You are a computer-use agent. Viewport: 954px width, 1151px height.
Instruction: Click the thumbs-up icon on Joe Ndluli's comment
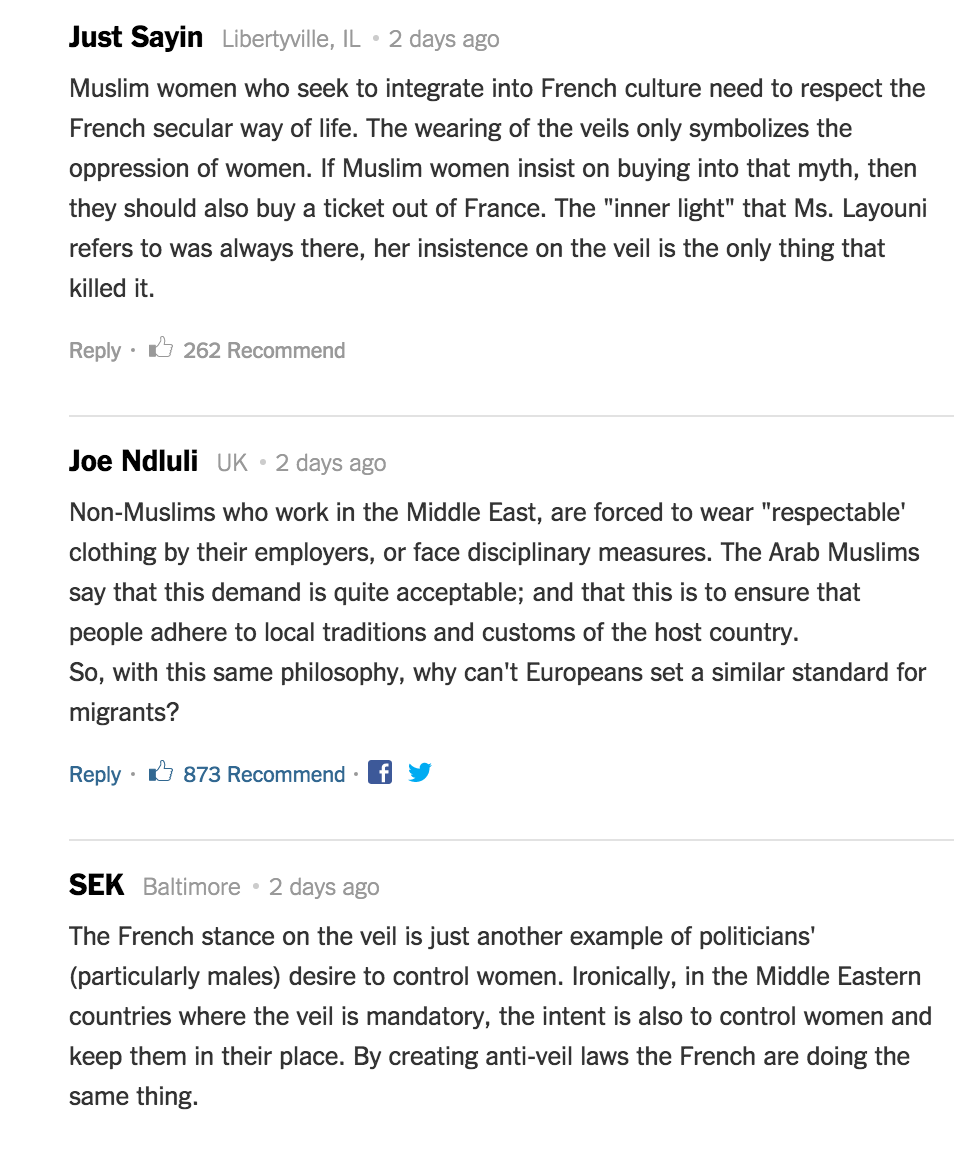[x=160, y=773]
